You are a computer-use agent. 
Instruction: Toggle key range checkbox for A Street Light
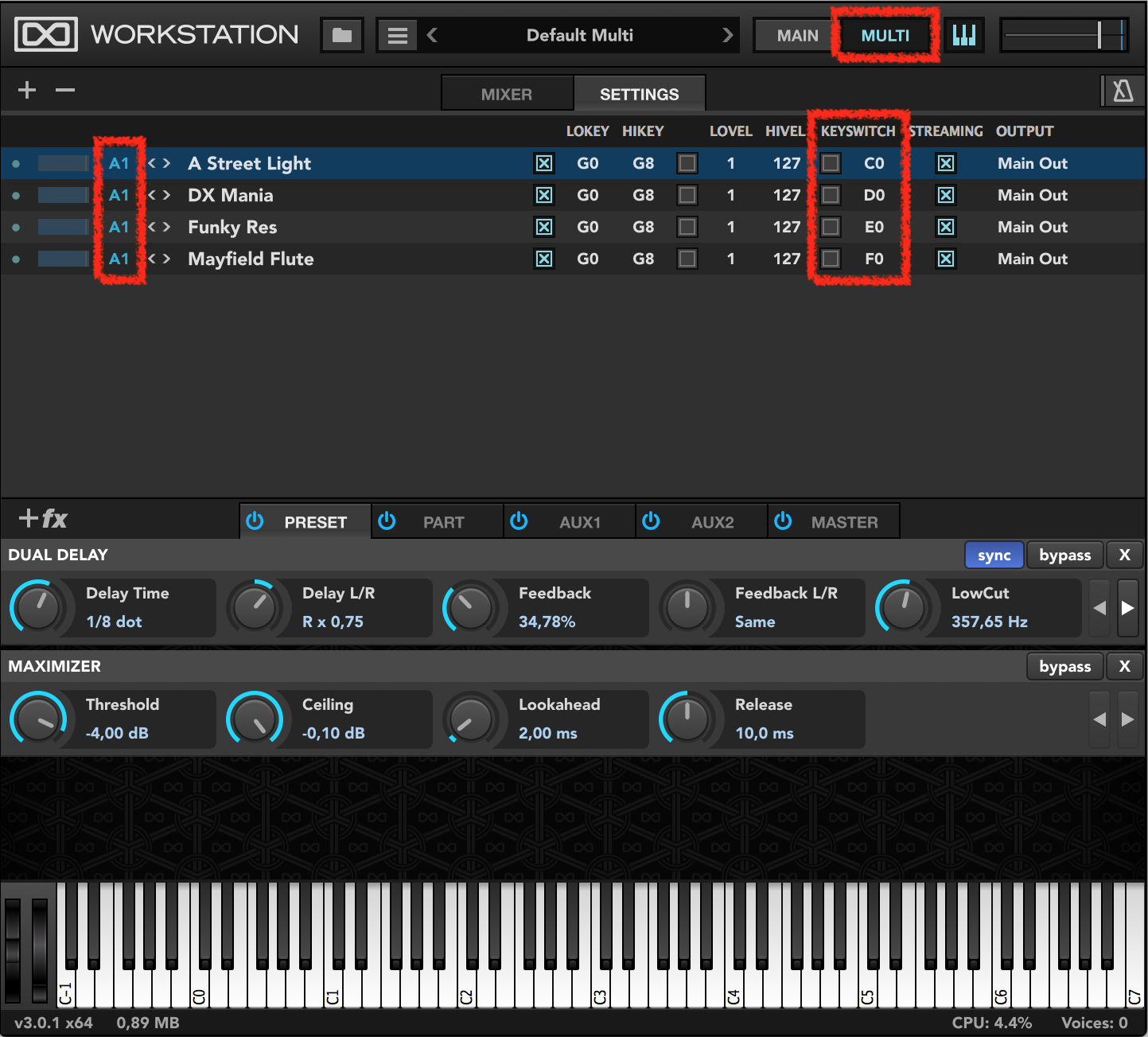pos(544,163)
